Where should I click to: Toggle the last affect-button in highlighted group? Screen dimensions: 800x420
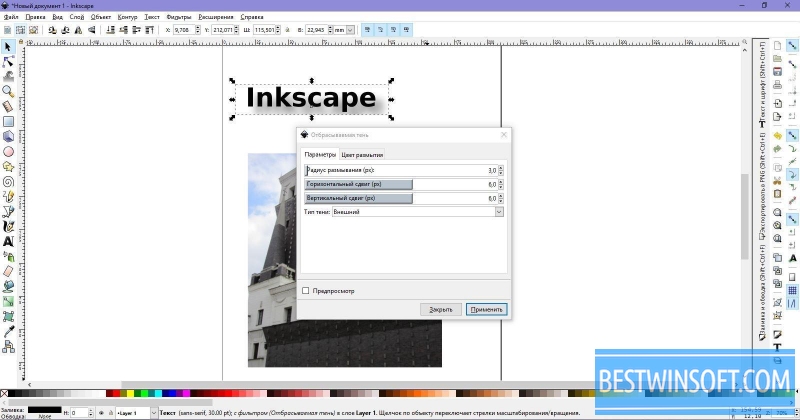[407, 30]
